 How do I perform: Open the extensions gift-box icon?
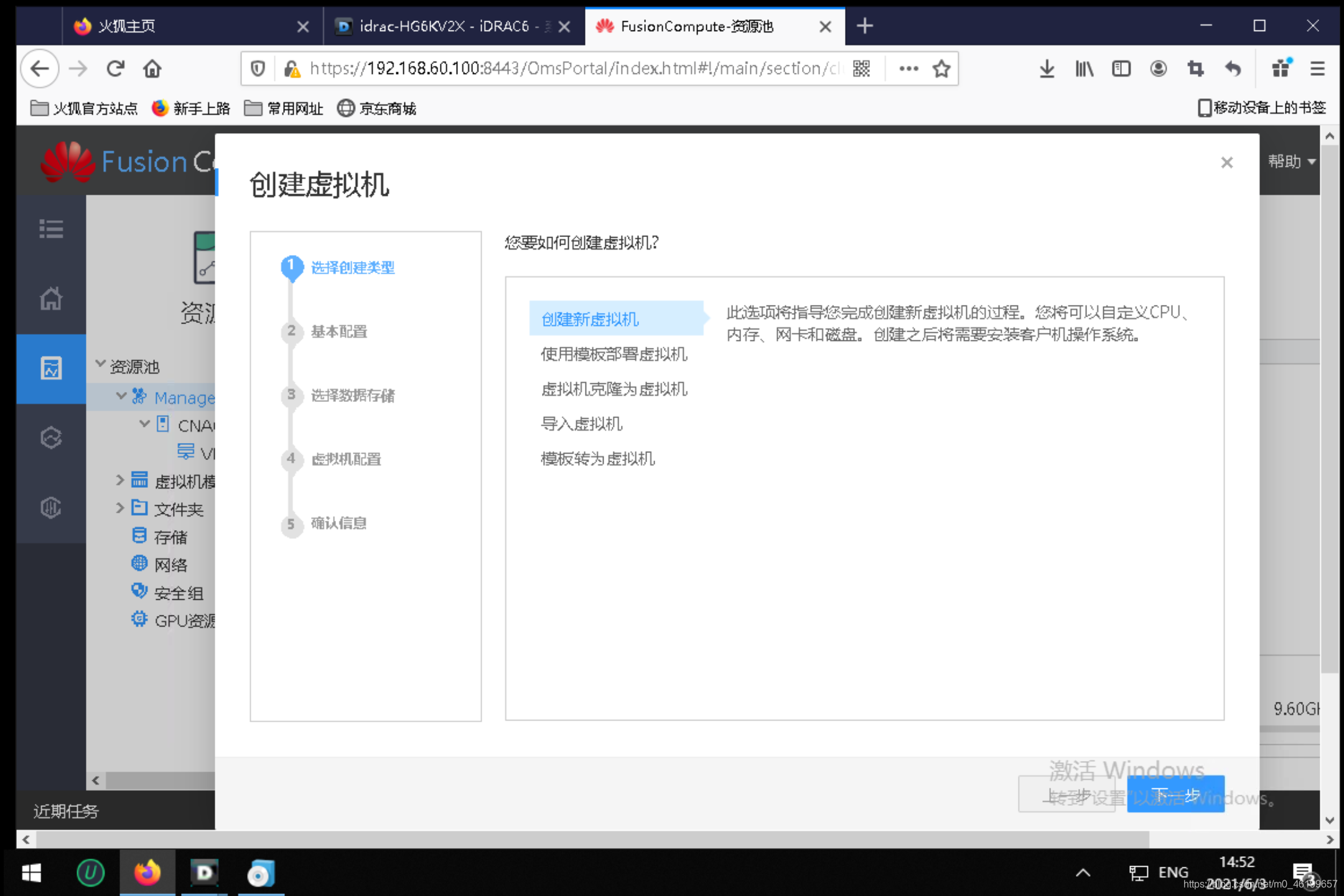pyautogui.click(x=1281, y=67)
